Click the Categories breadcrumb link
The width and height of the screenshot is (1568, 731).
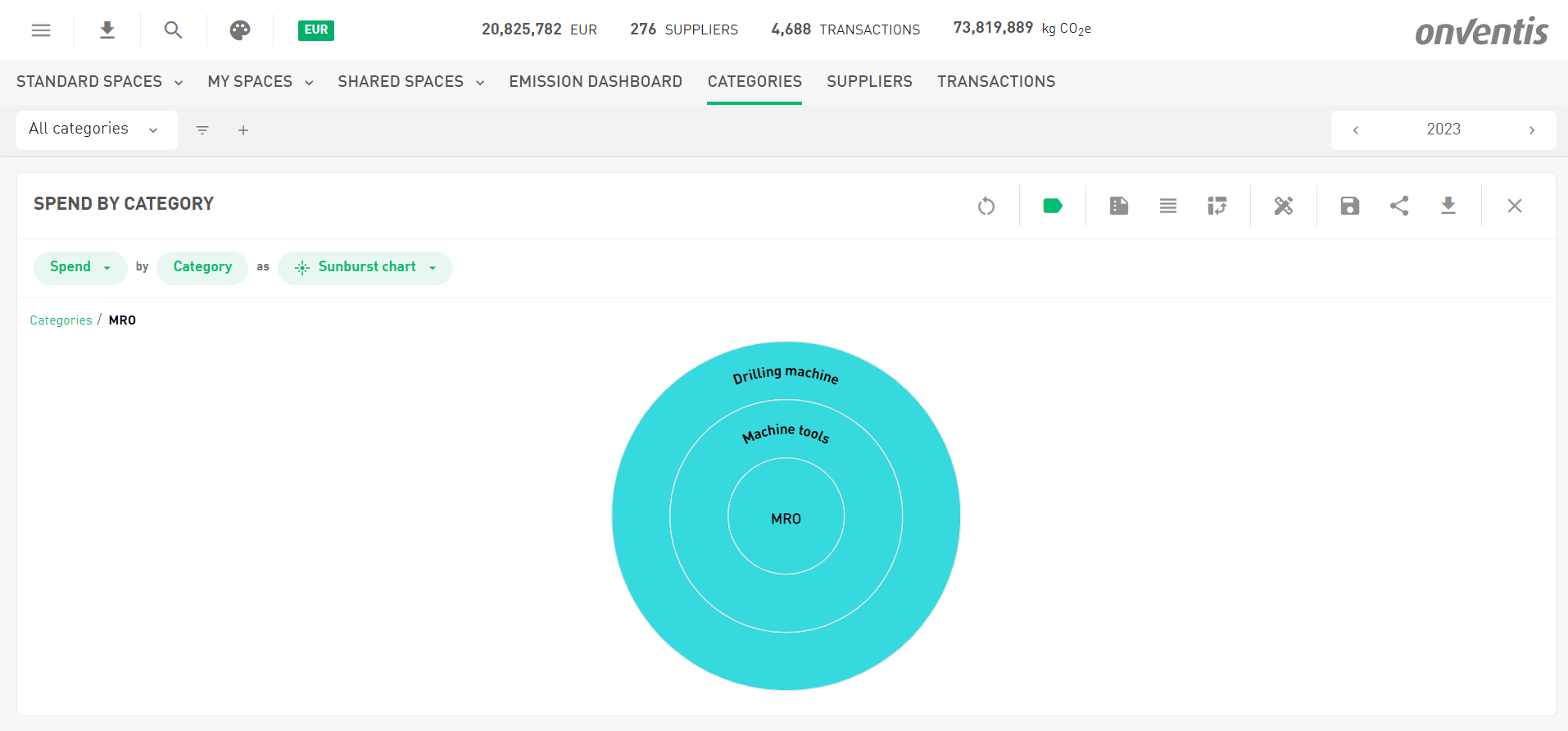coord(61,320)
